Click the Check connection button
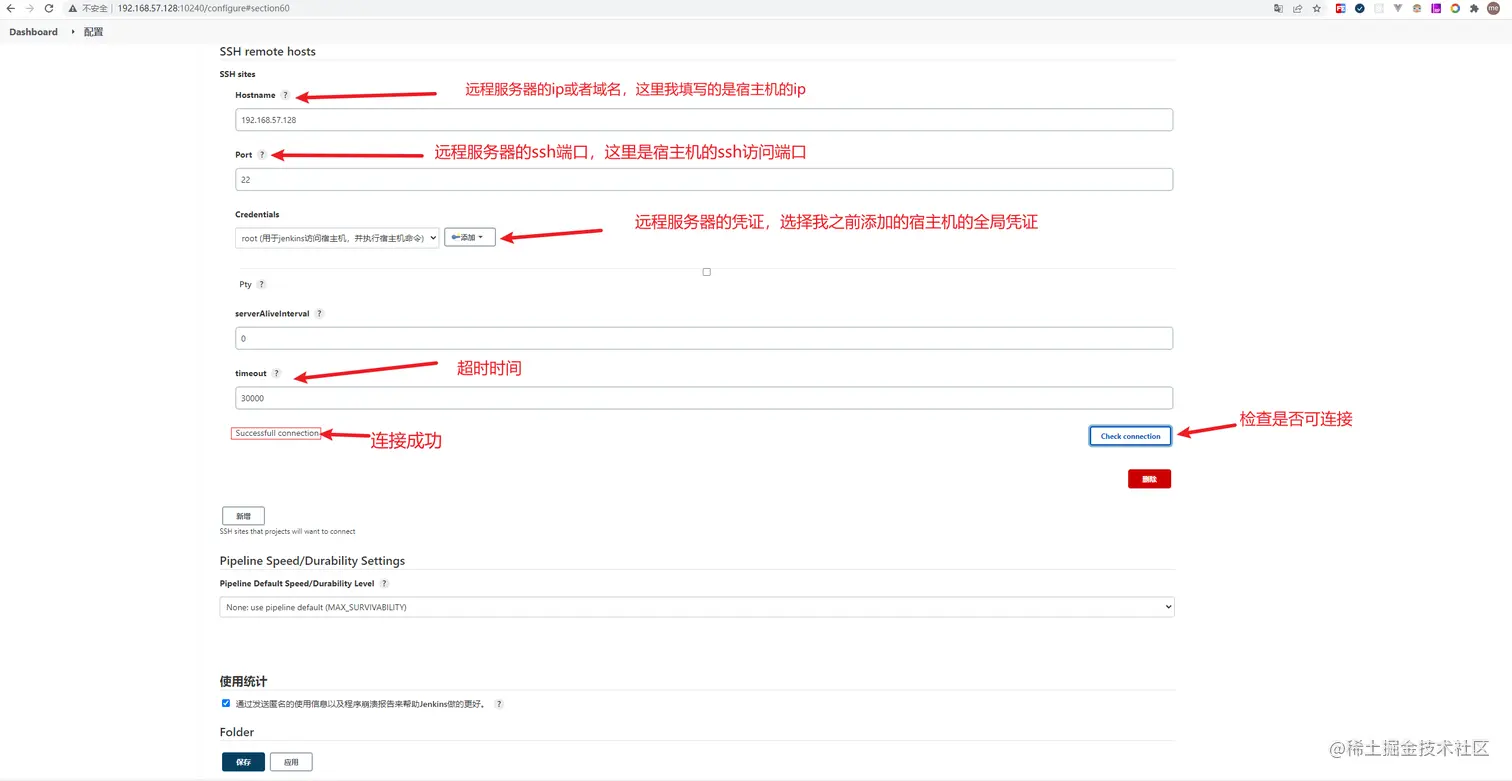Screen dimensions: 1512x781 pos(1130,436)
